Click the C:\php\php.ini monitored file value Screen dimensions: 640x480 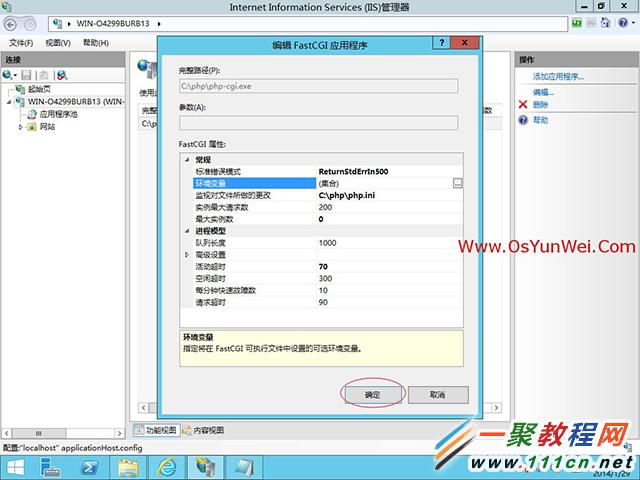click(x=347, y=195)
